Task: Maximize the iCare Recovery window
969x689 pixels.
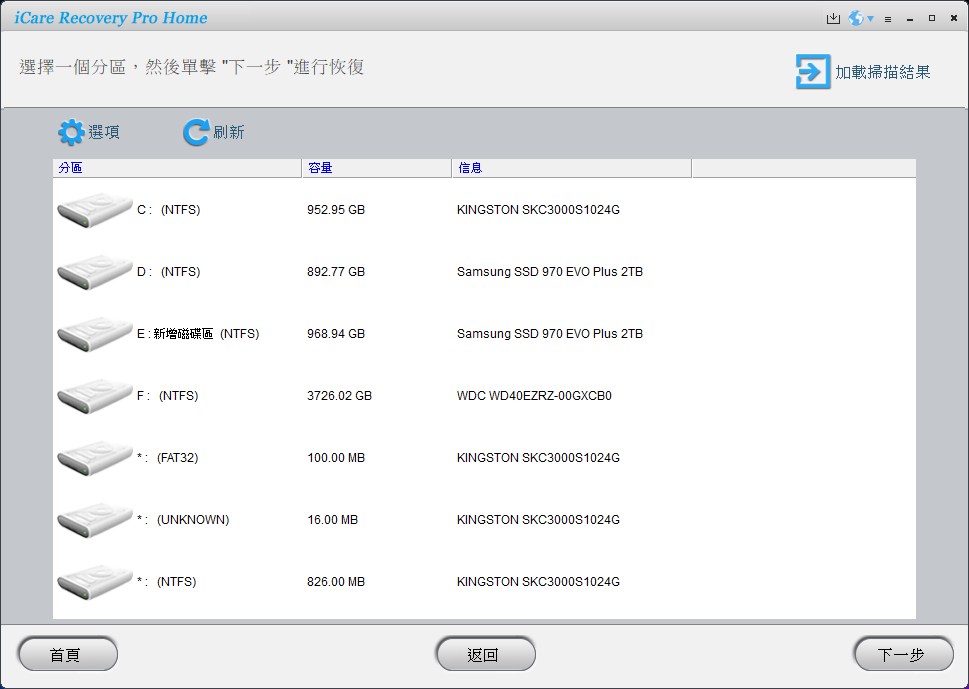Action: pos(932,19)
